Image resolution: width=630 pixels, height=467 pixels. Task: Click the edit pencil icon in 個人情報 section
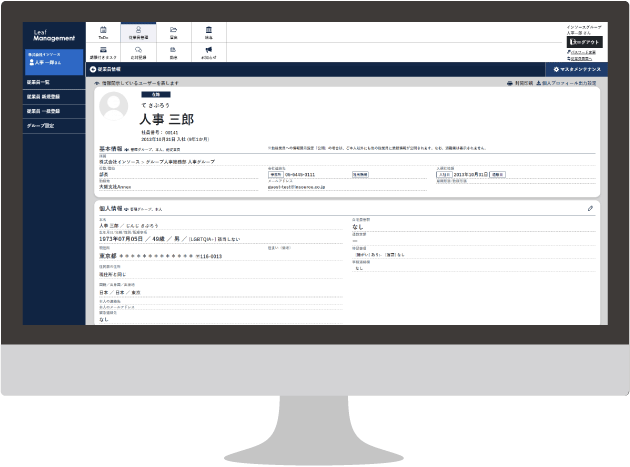click(590, 208)
